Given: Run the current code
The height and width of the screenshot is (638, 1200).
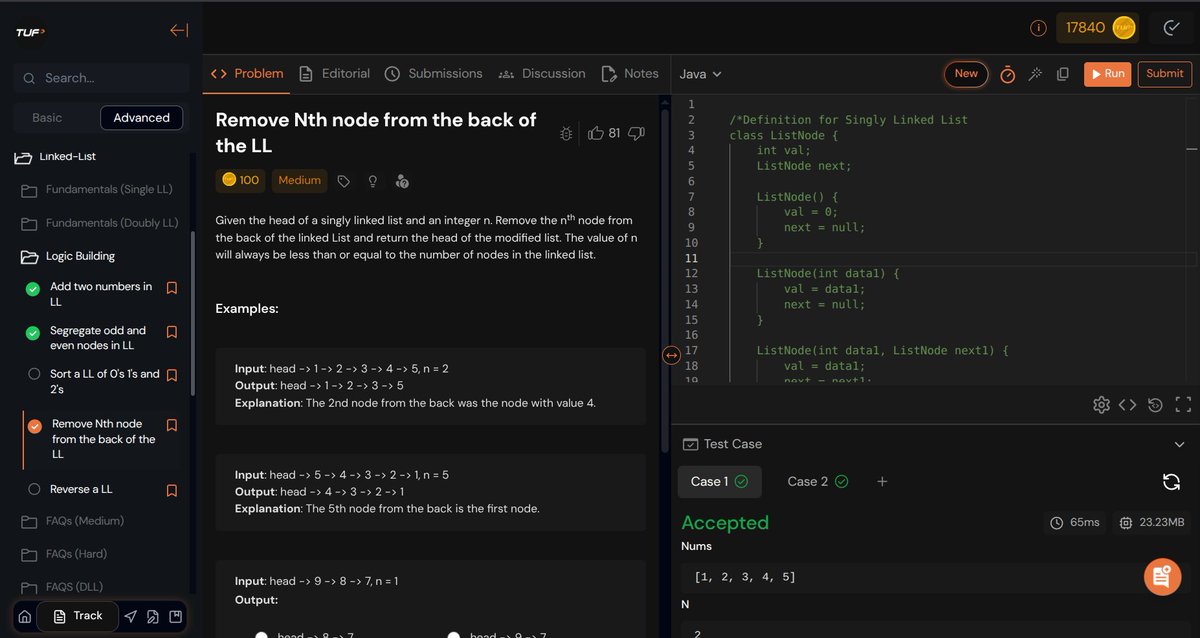Looking at the screenshot, I should pos(1107,74).
